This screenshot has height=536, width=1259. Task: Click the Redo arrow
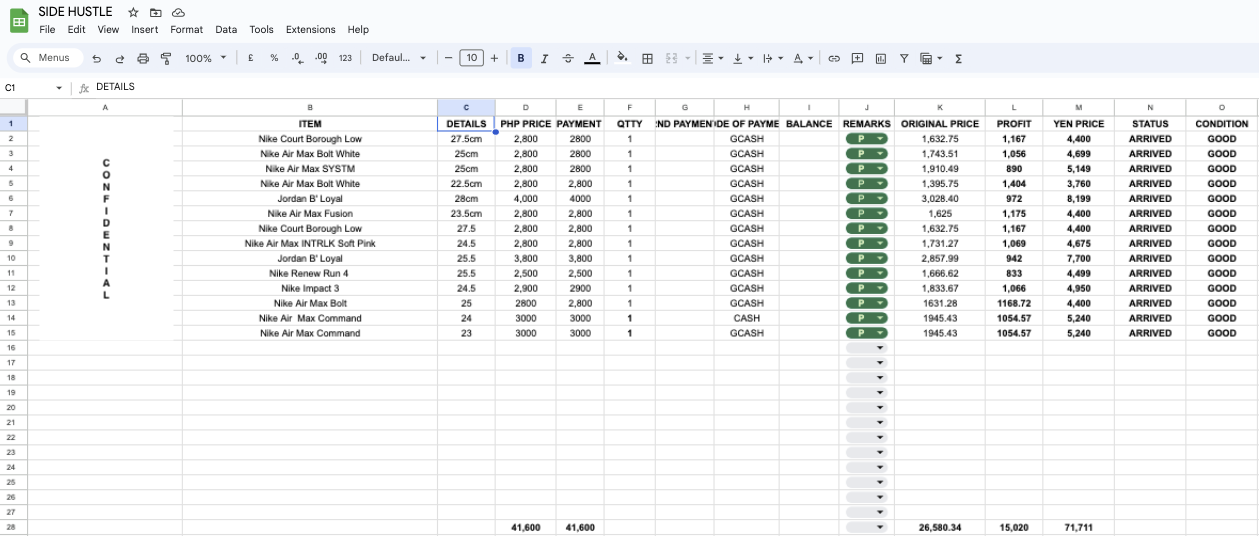point(120,59)
